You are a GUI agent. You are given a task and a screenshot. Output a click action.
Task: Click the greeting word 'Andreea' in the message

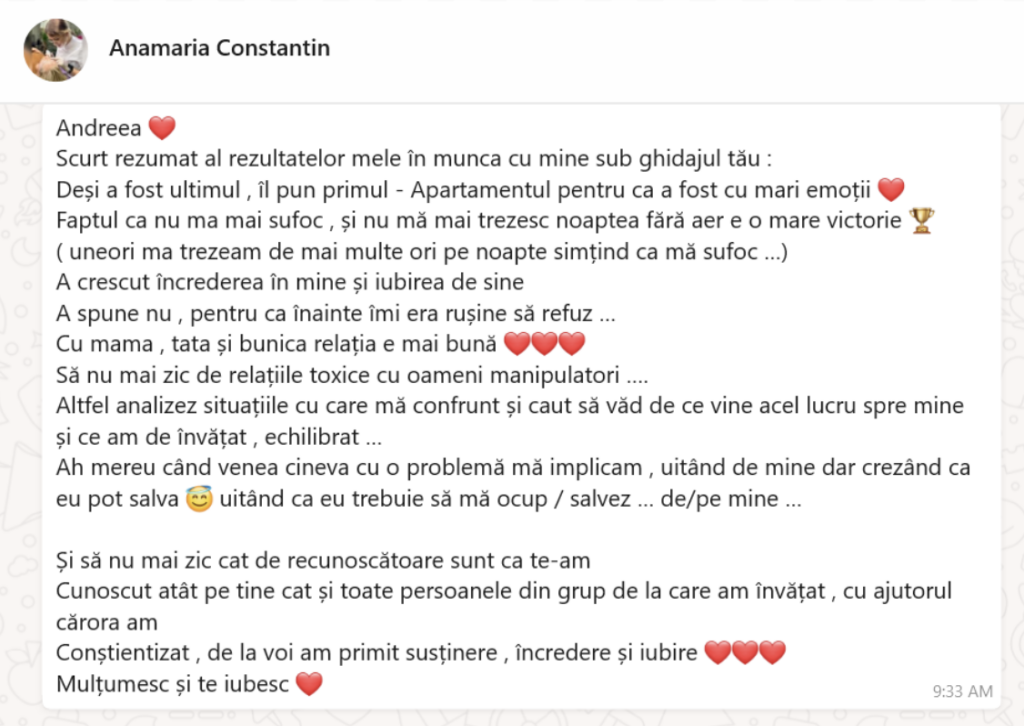point(98,128)
